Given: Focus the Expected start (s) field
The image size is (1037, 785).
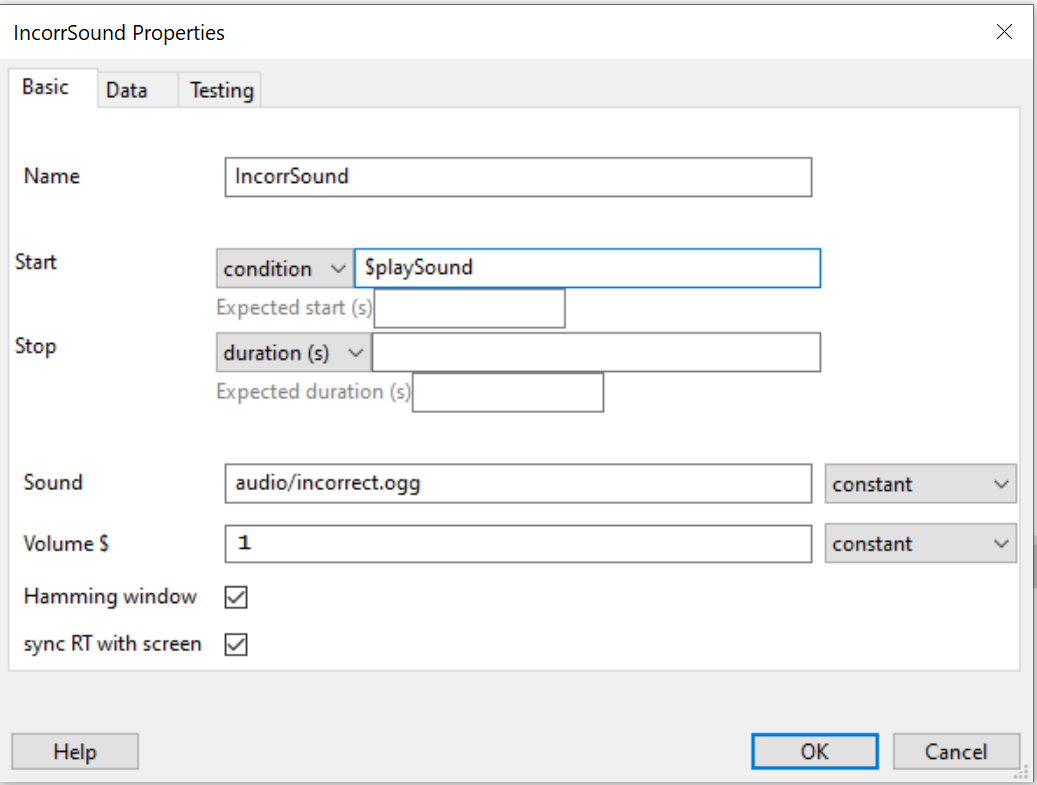Looking at the screenshot, I should click(x=469, y=309).
